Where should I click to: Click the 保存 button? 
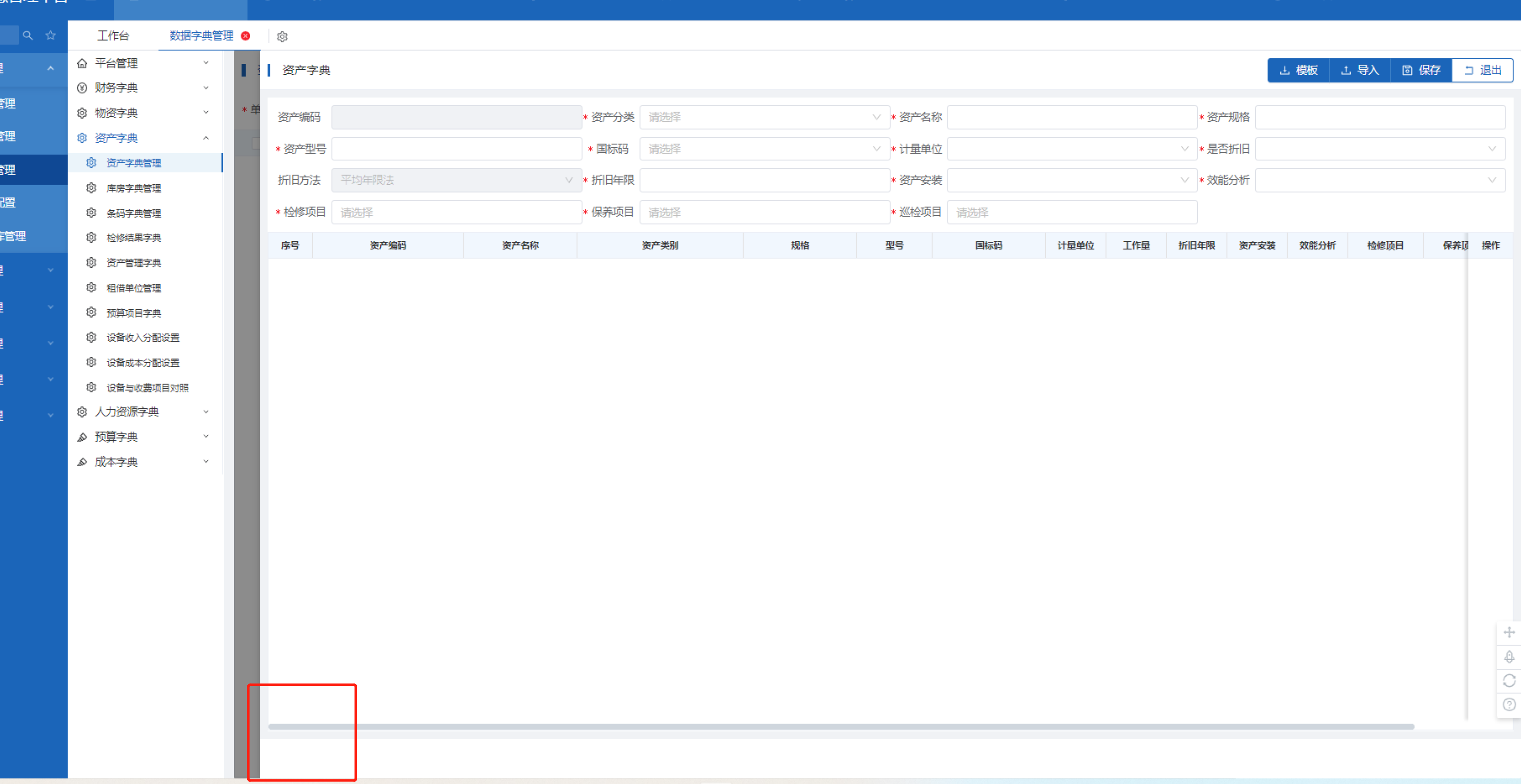point(1421,70)
